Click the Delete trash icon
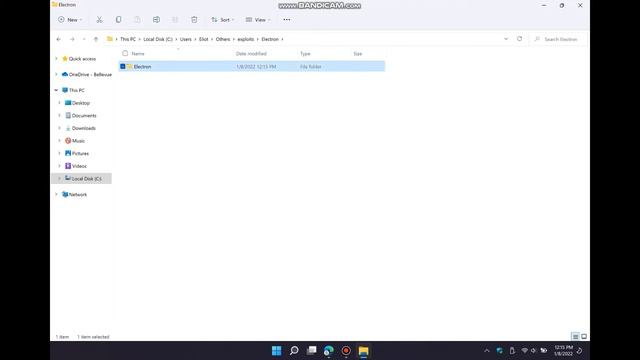 [194, 20]
